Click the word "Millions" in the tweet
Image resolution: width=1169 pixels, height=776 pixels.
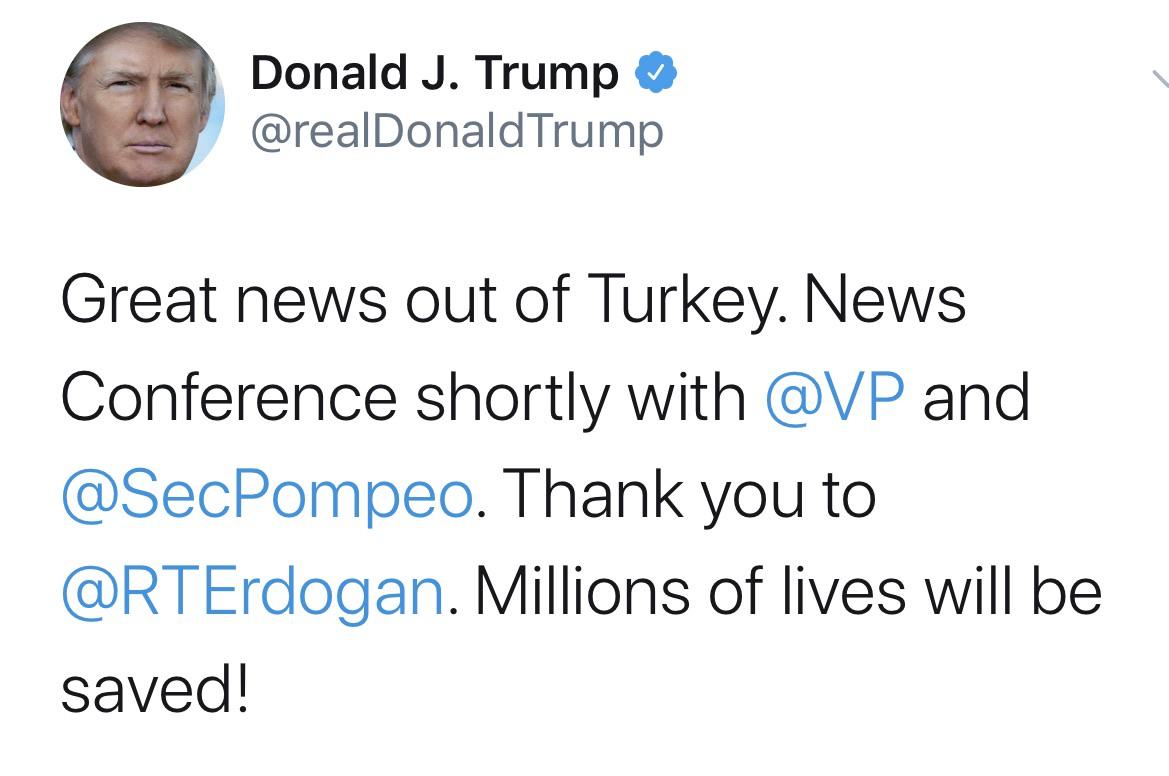[580, 591]
